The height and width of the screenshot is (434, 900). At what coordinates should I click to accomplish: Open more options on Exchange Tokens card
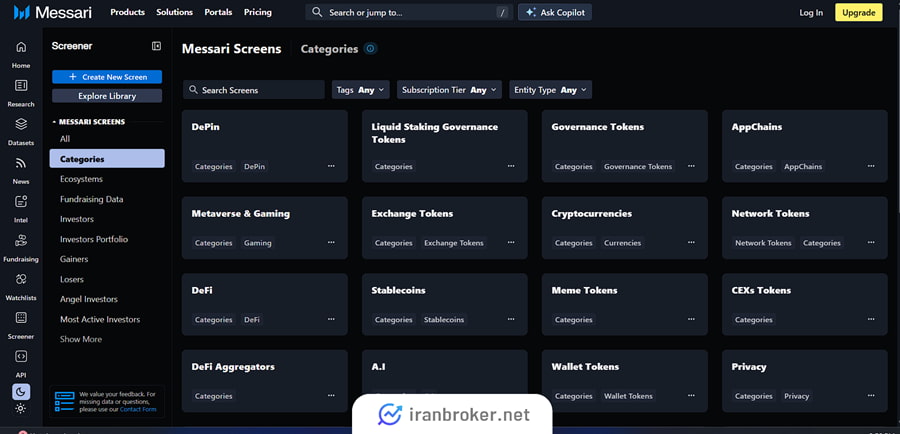[x=511, y=242]
